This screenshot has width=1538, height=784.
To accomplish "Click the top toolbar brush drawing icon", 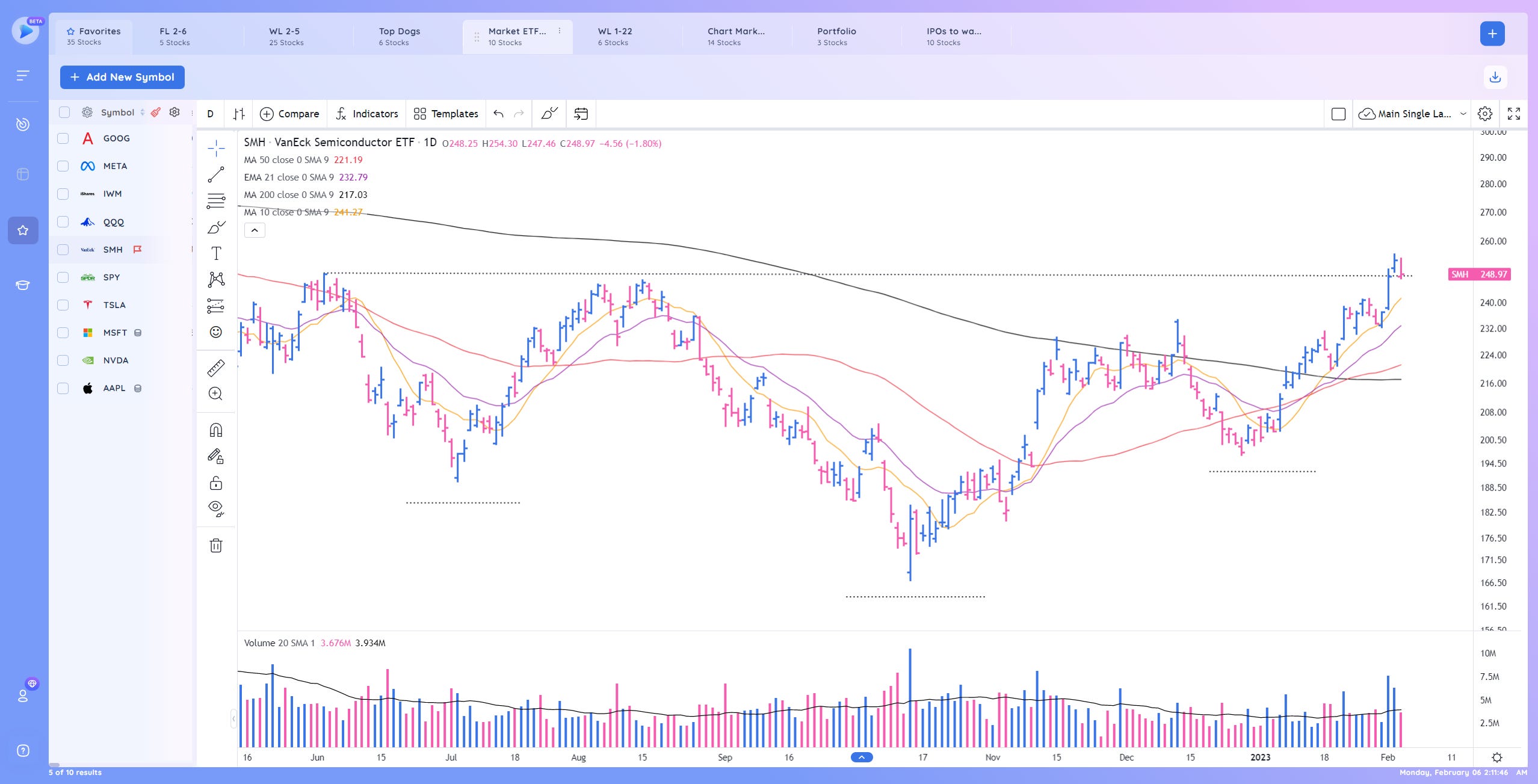I will 549,114.
